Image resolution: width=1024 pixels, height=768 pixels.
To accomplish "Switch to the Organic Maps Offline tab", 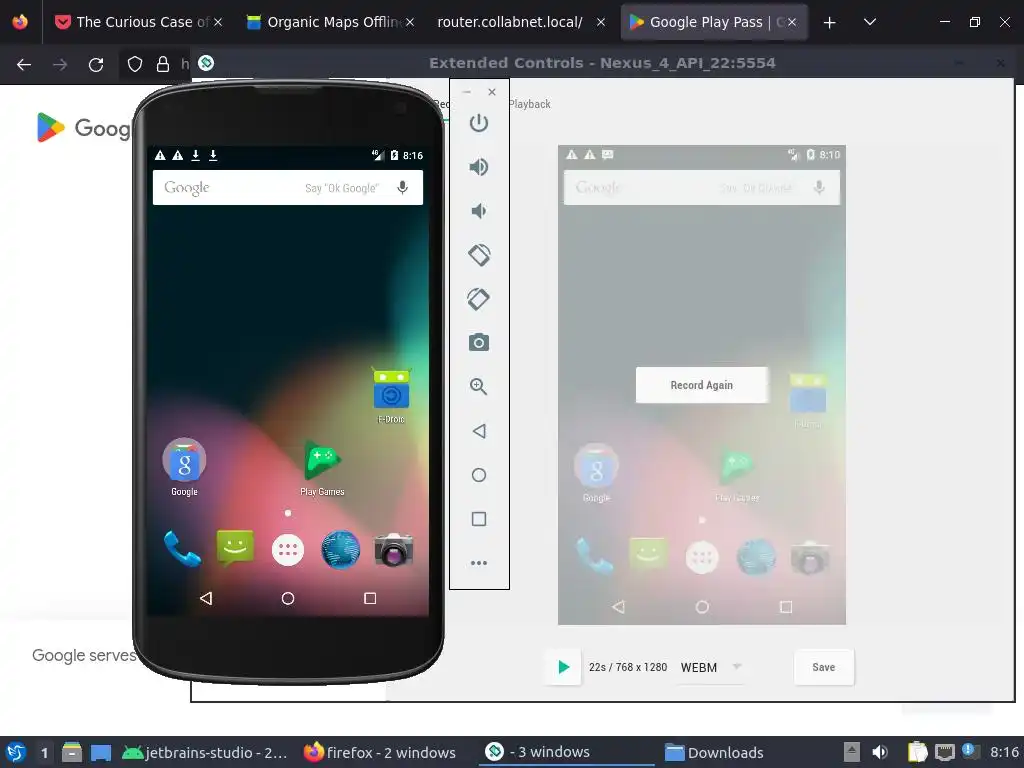I will pos(330,22).
